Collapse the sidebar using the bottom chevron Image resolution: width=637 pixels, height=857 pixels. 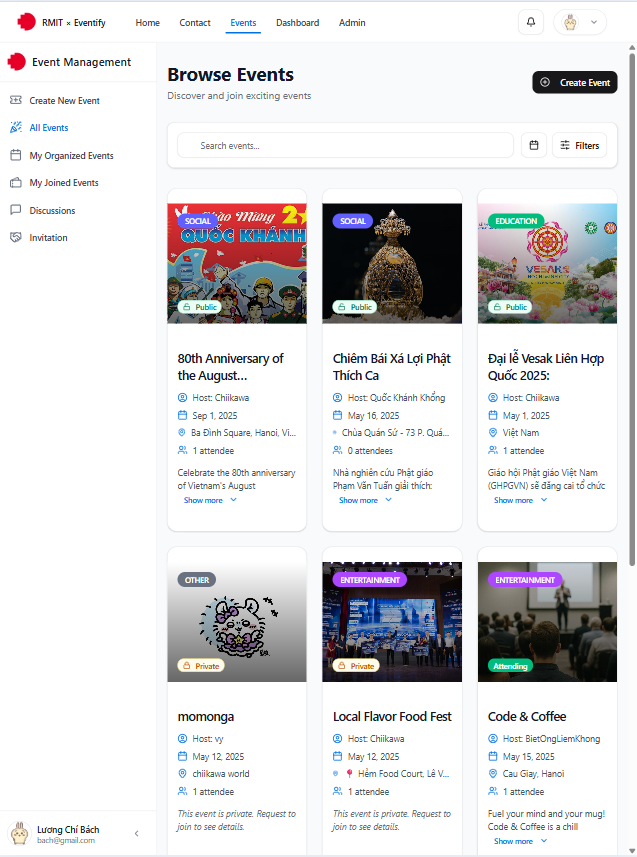137,834
